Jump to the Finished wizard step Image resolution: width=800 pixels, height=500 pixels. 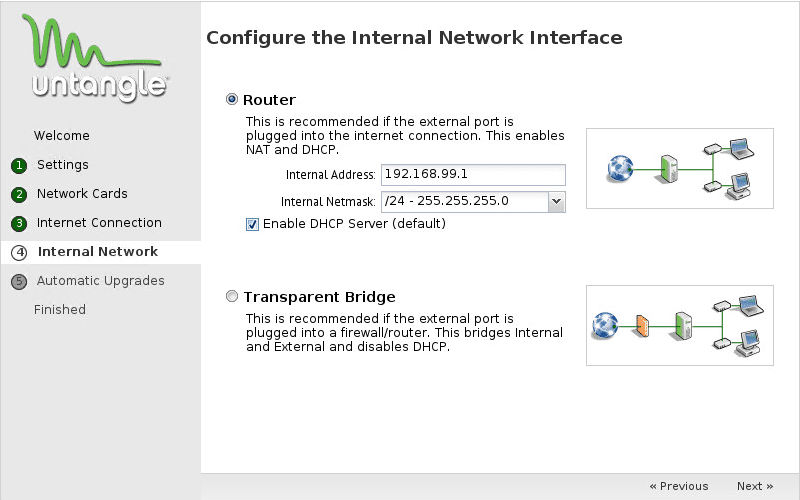(60, 310)
